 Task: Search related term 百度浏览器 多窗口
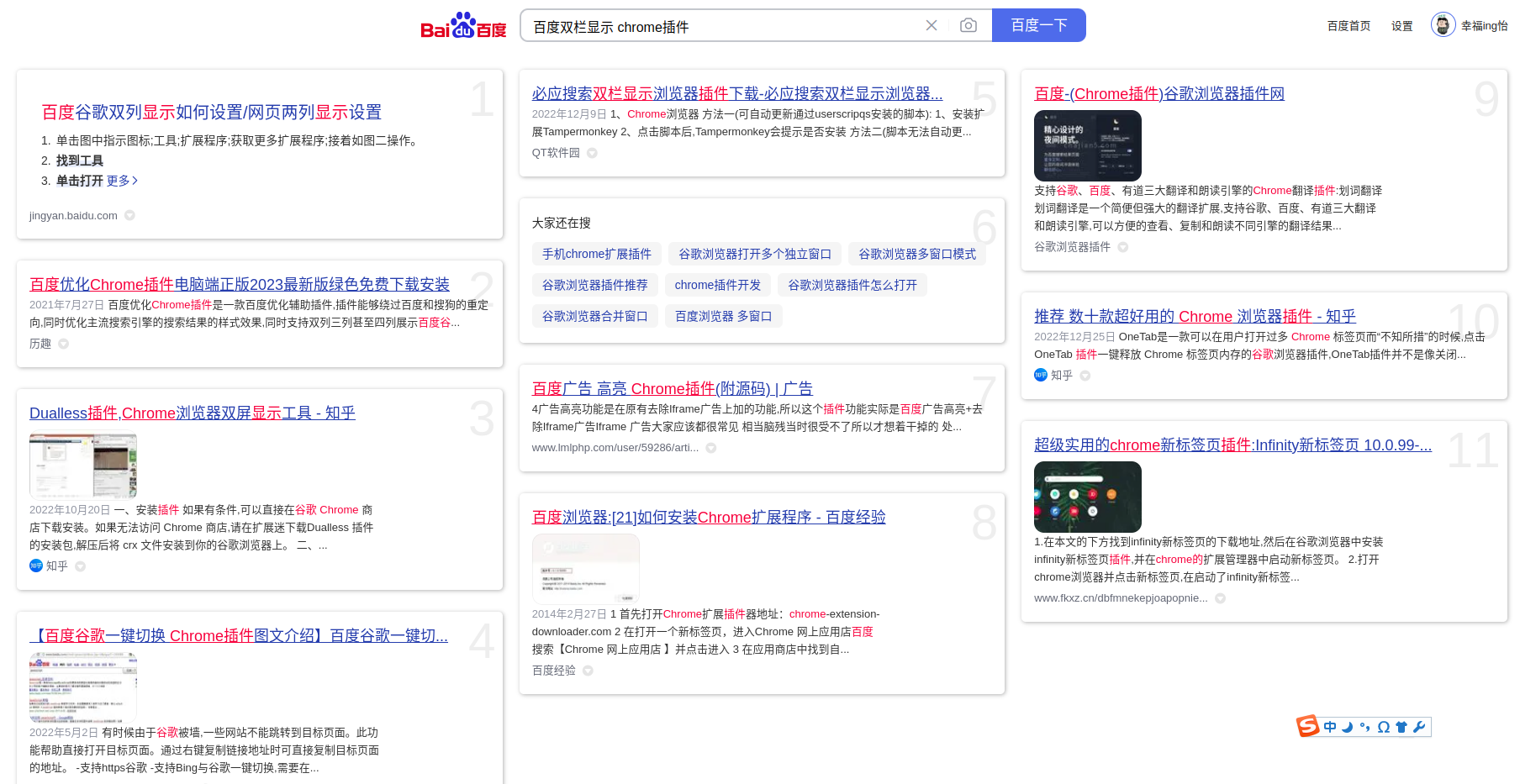(x=724, y=316)
